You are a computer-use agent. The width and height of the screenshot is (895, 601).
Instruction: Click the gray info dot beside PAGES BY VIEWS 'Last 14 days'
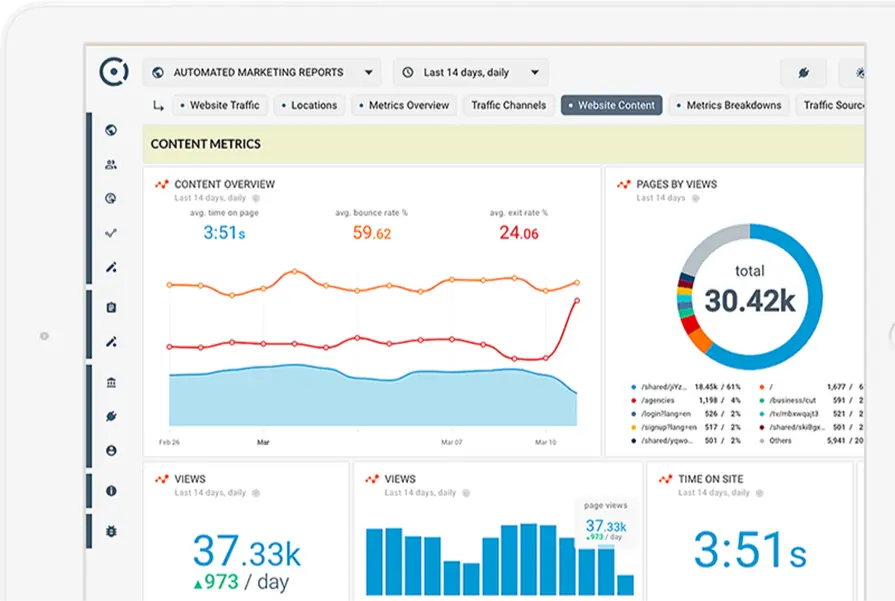[x=695, y=199]
